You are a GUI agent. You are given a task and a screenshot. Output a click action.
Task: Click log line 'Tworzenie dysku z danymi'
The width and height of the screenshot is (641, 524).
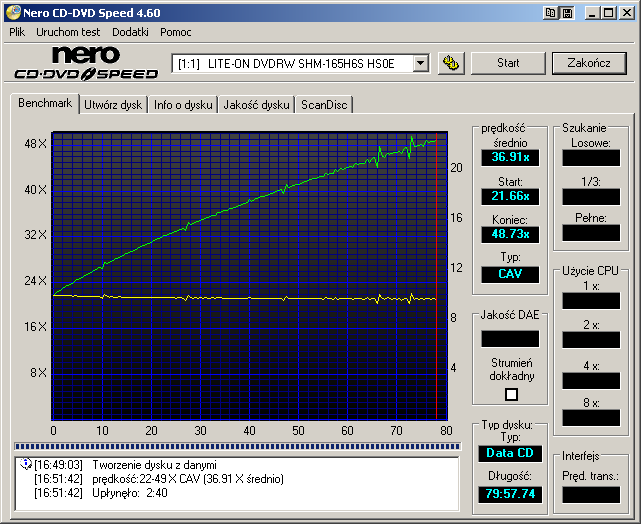(154, 465)
